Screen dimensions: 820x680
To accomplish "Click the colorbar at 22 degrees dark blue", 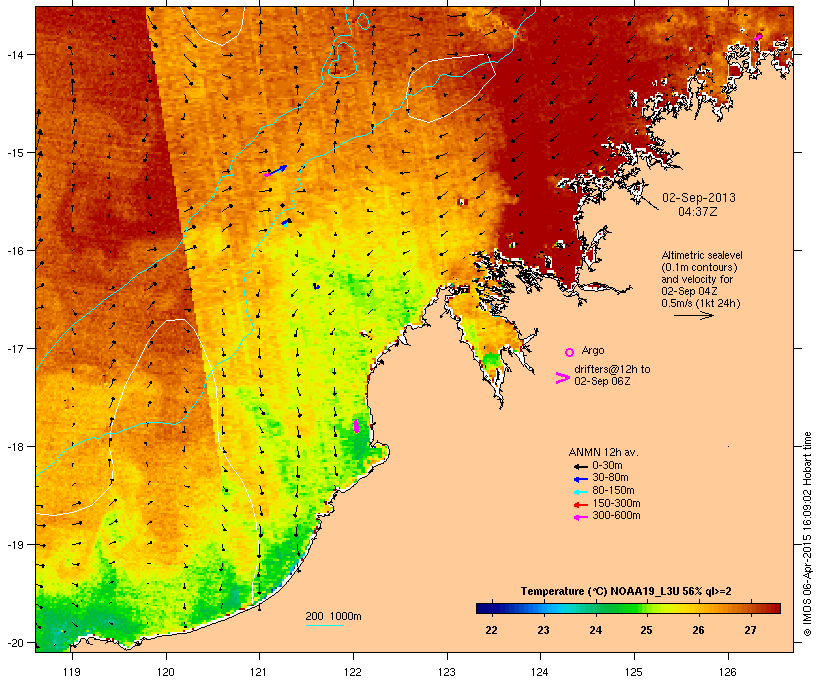I will point(491,608).
